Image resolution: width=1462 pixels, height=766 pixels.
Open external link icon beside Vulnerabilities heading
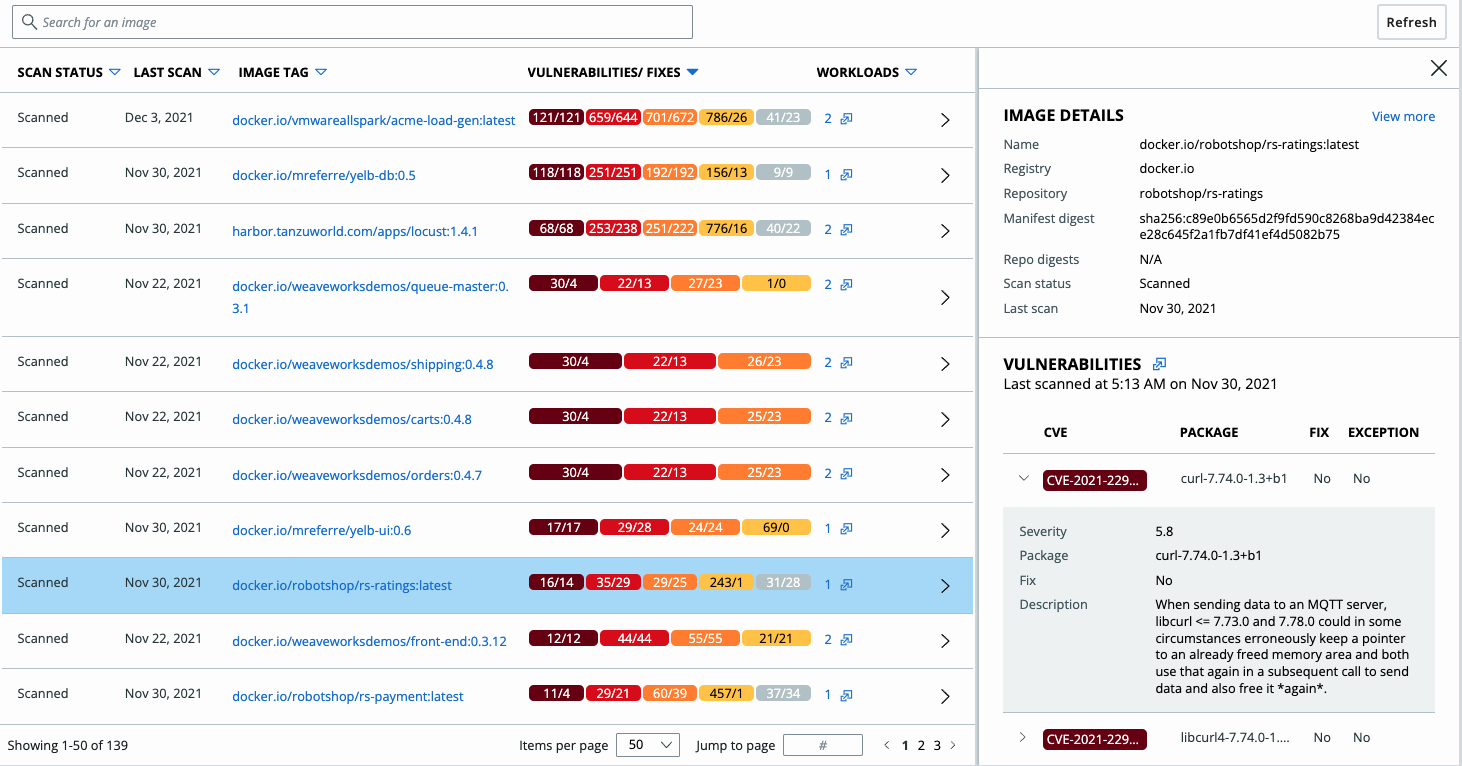[x=1159, y=364]
